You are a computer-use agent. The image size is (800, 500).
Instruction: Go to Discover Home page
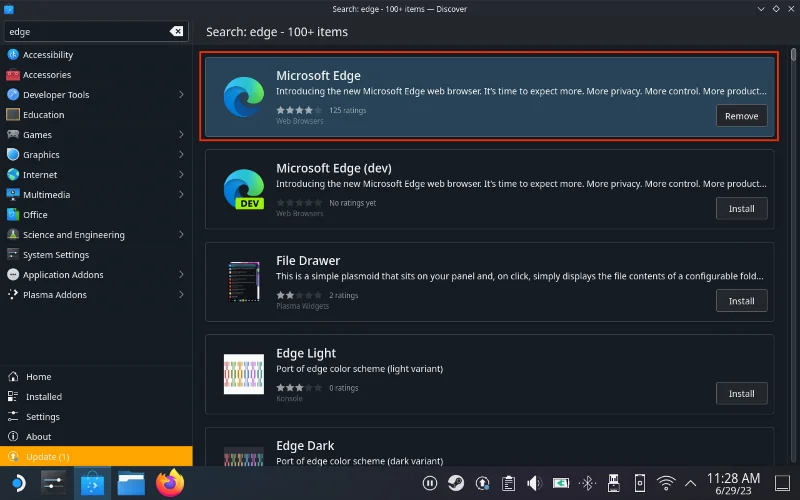click(38, 377)
